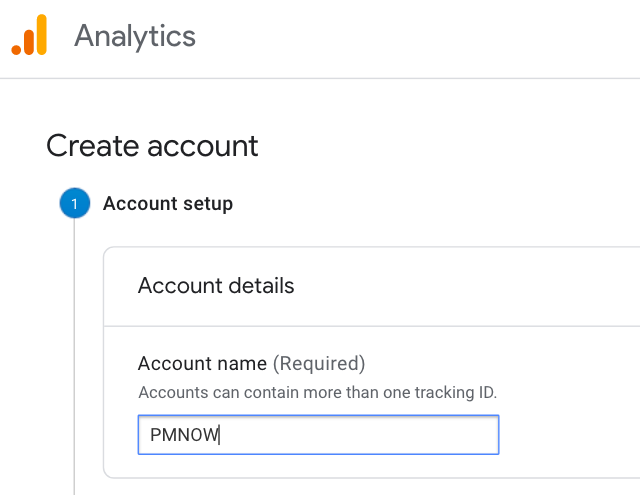Click the tall yellow bar of the Analytics logo
Image resolution: width=640 pixels, height=495 pixels.
[x=42, y=35]
